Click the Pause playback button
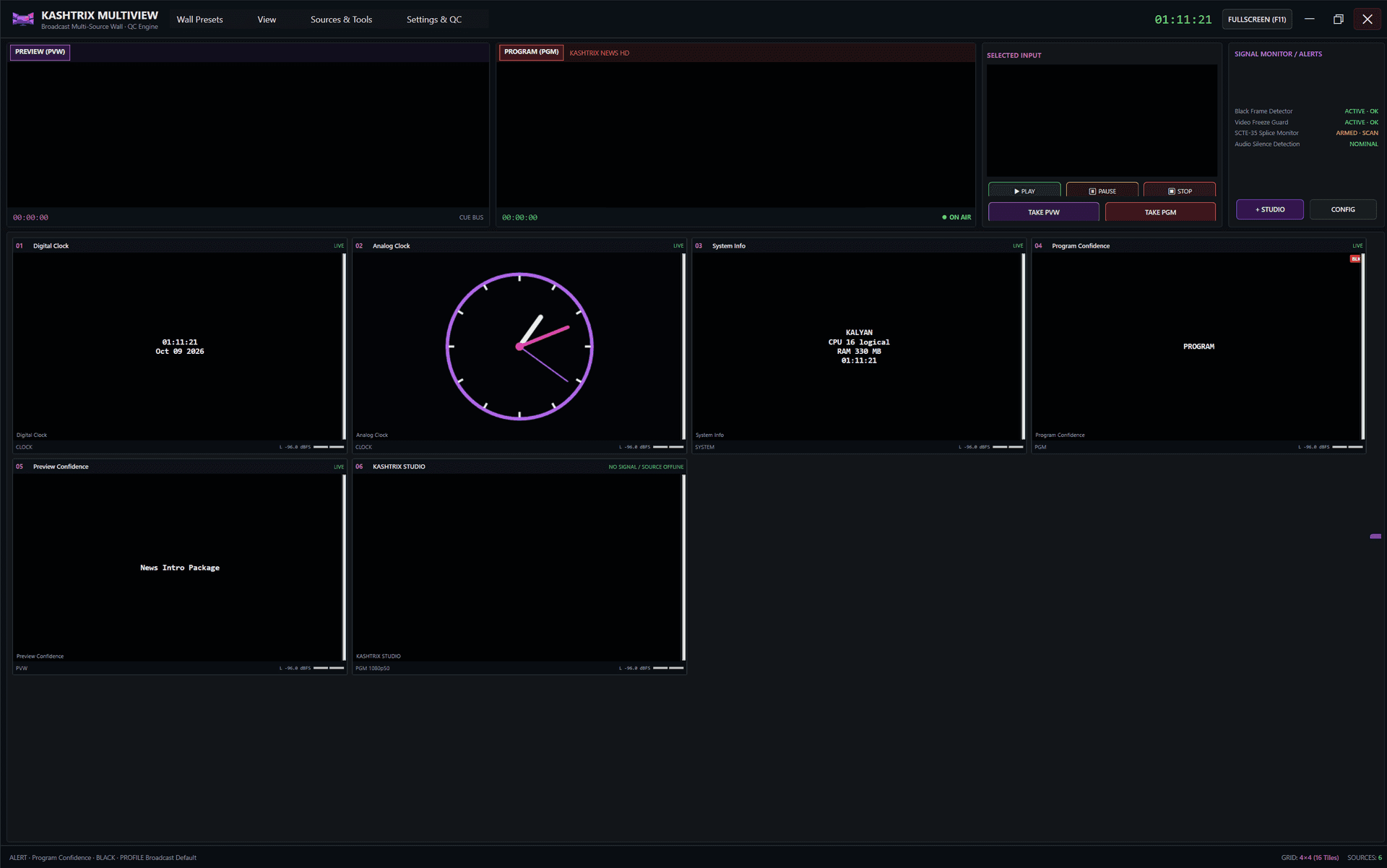The width and height of the screenshot is (1387, 868). (x=1102, y=191)
